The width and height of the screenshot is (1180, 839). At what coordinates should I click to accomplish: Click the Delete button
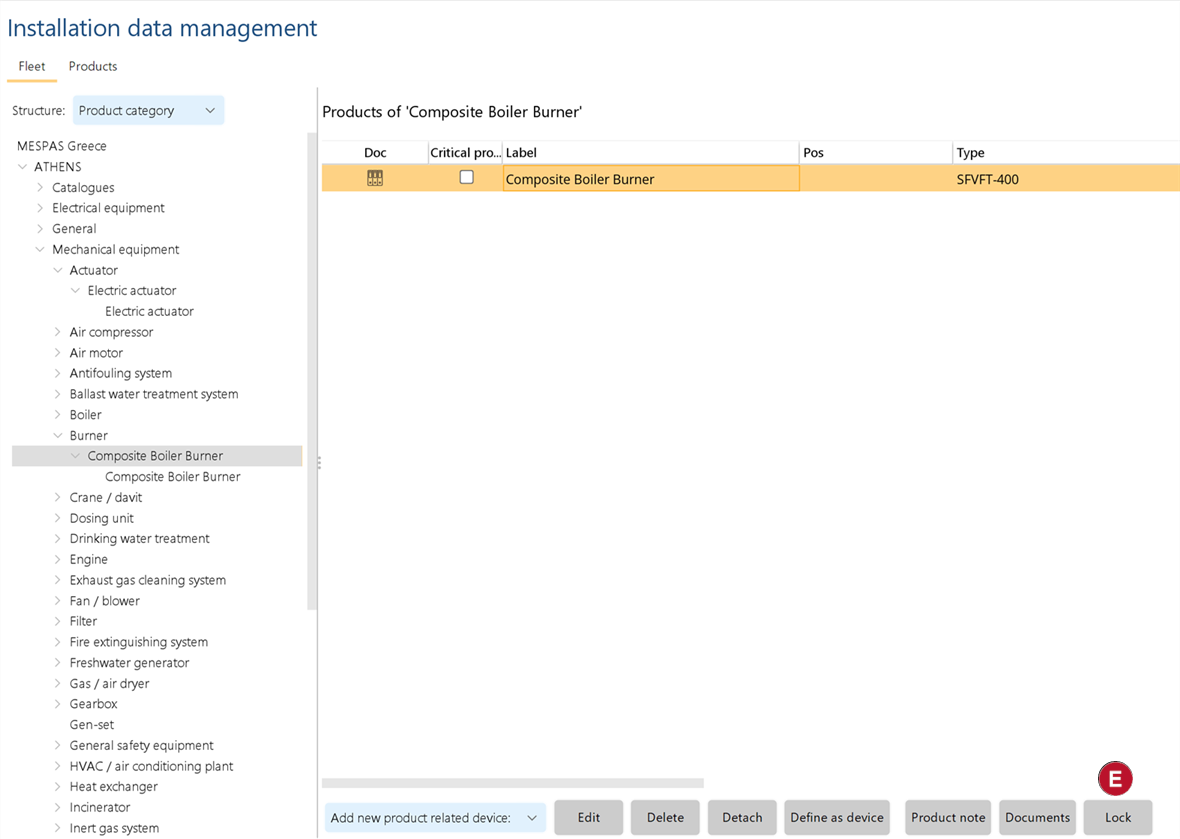665,818
